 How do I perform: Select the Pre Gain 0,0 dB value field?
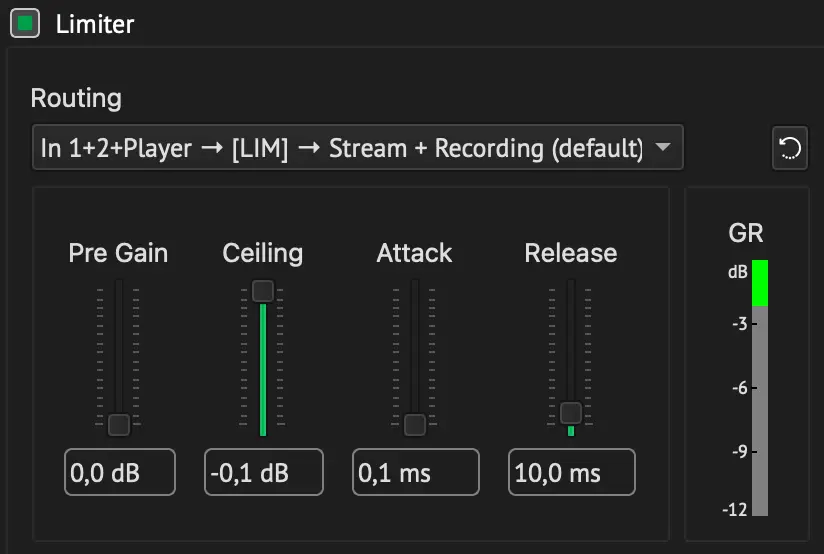[120, 472]
